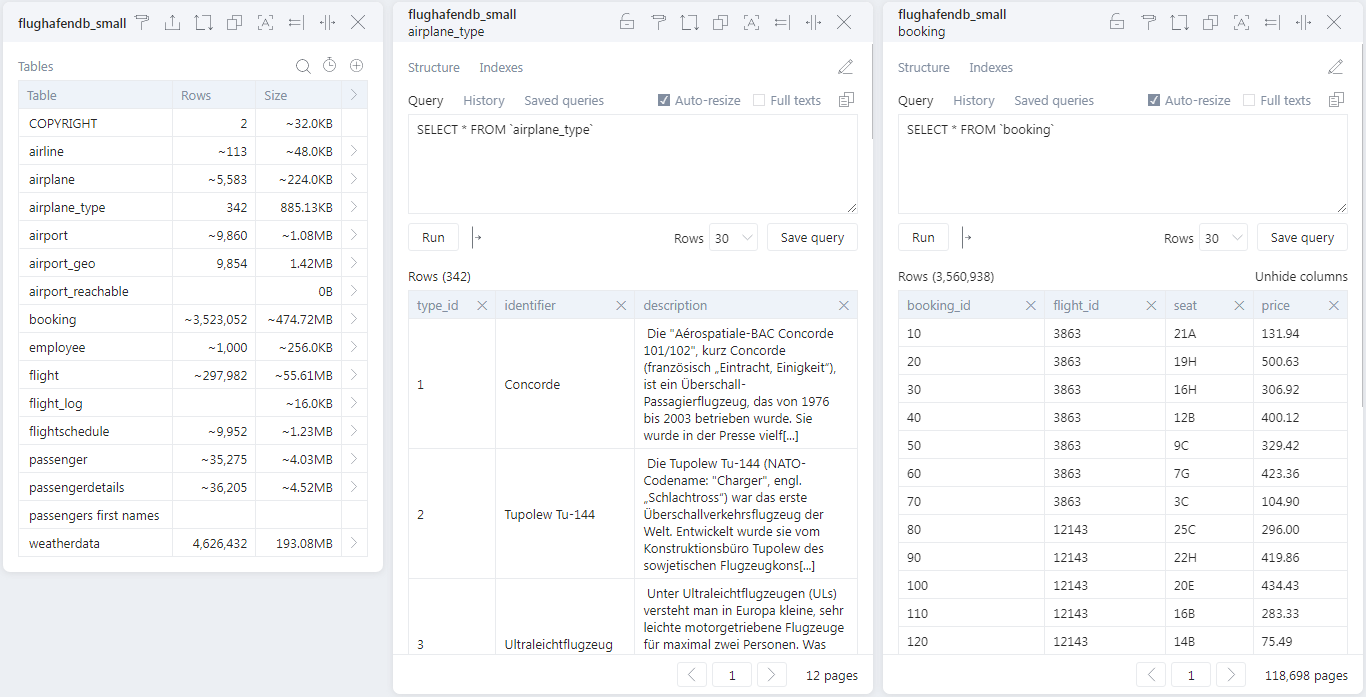Enable Full texts in the booking panel
Image resolution: width=1366 pixels, height=697 pixels.
[1248, 99]
